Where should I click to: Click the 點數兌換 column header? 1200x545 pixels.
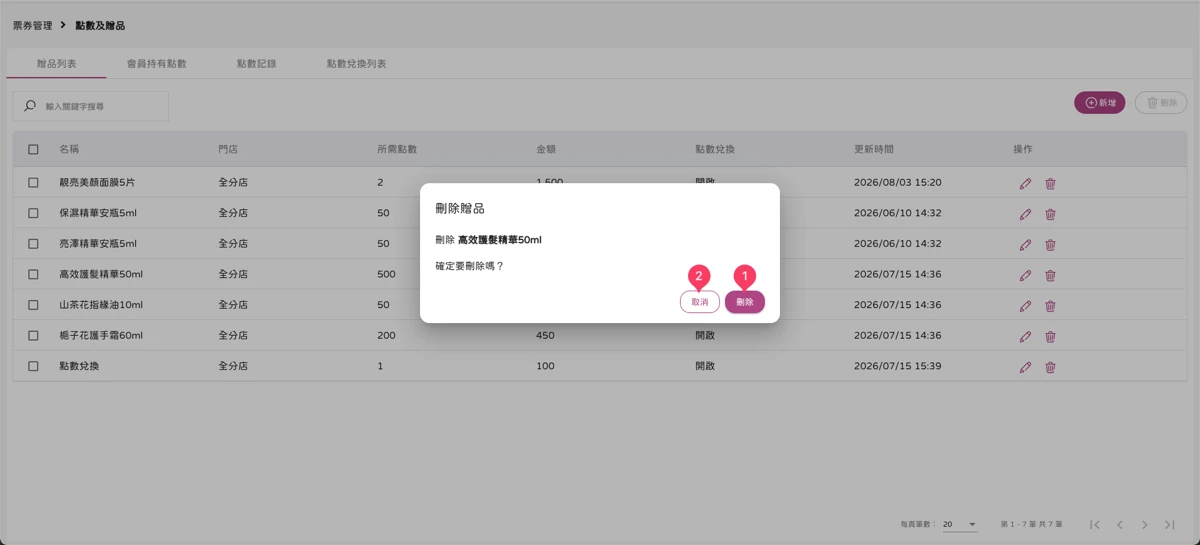point(715,149)
